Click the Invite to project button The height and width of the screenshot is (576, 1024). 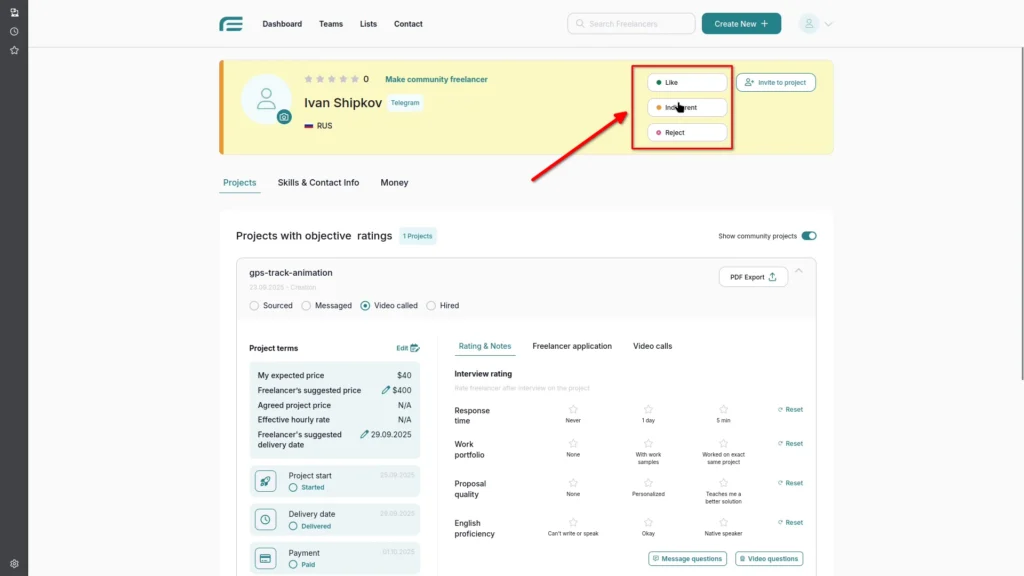coord(775,82)
